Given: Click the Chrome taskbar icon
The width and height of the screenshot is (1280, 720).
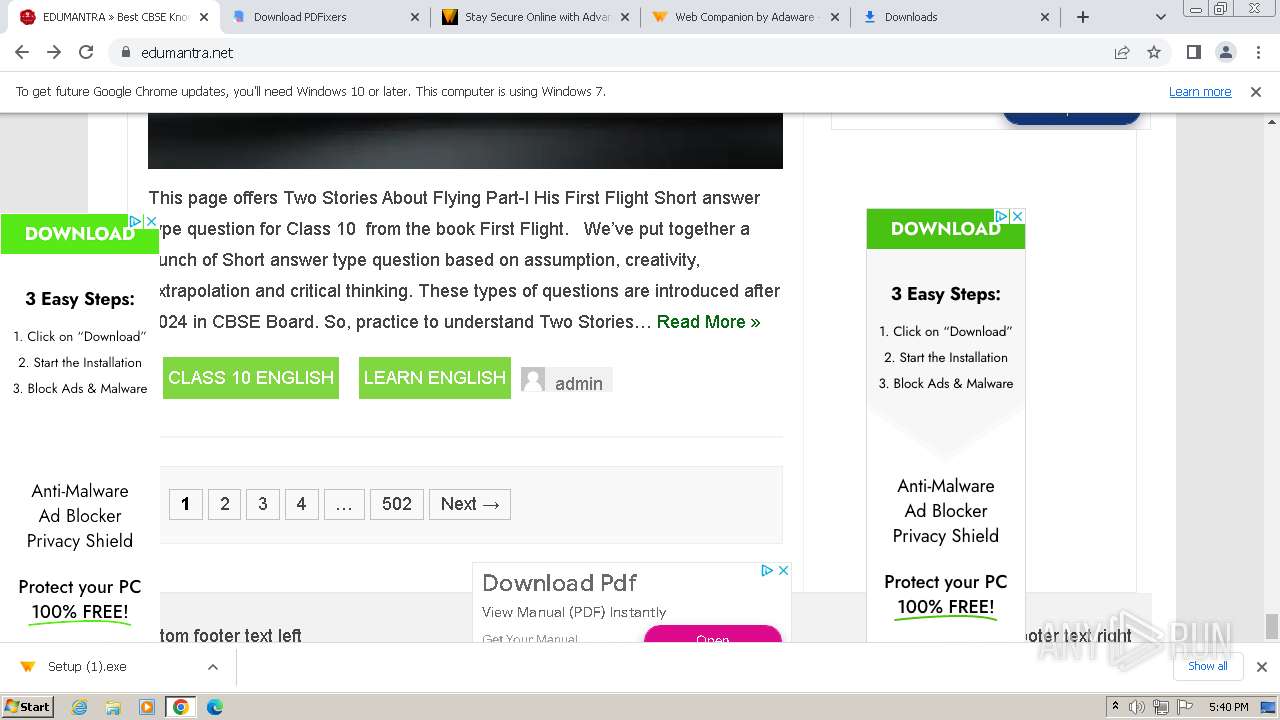Looking at the screenshot, I should (181, 707).
